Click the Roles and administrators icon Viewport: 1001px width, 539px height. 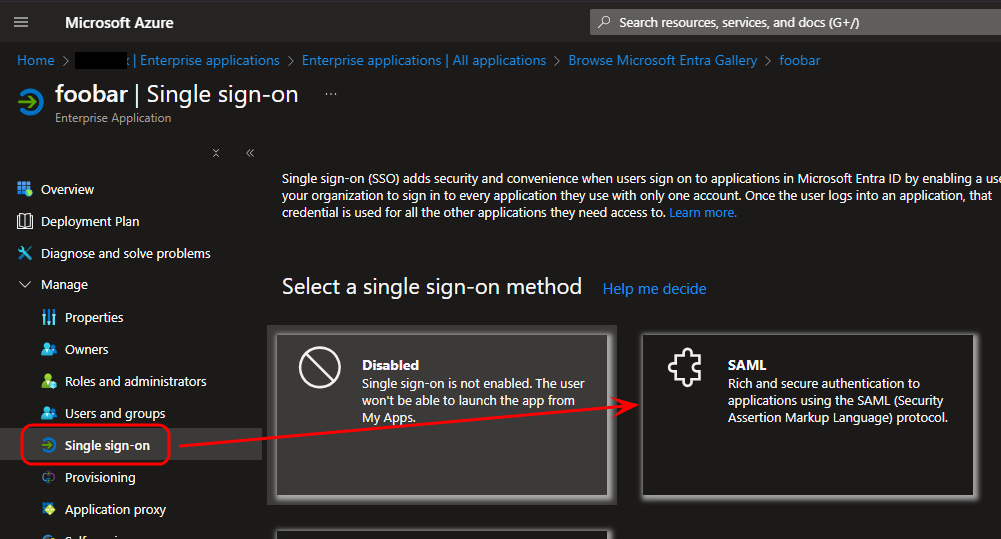(x=49, y=381)
